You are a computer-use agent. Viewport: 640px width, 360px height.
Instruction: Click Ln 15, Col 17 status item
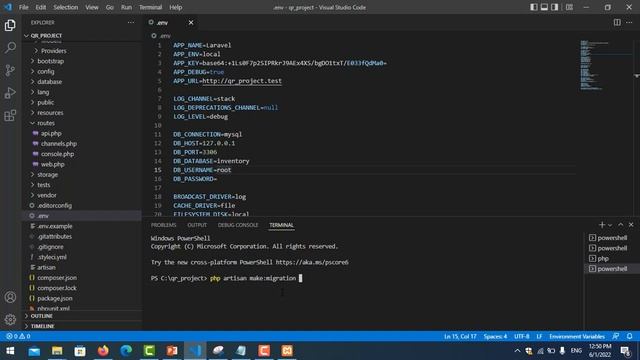(460, 336)
